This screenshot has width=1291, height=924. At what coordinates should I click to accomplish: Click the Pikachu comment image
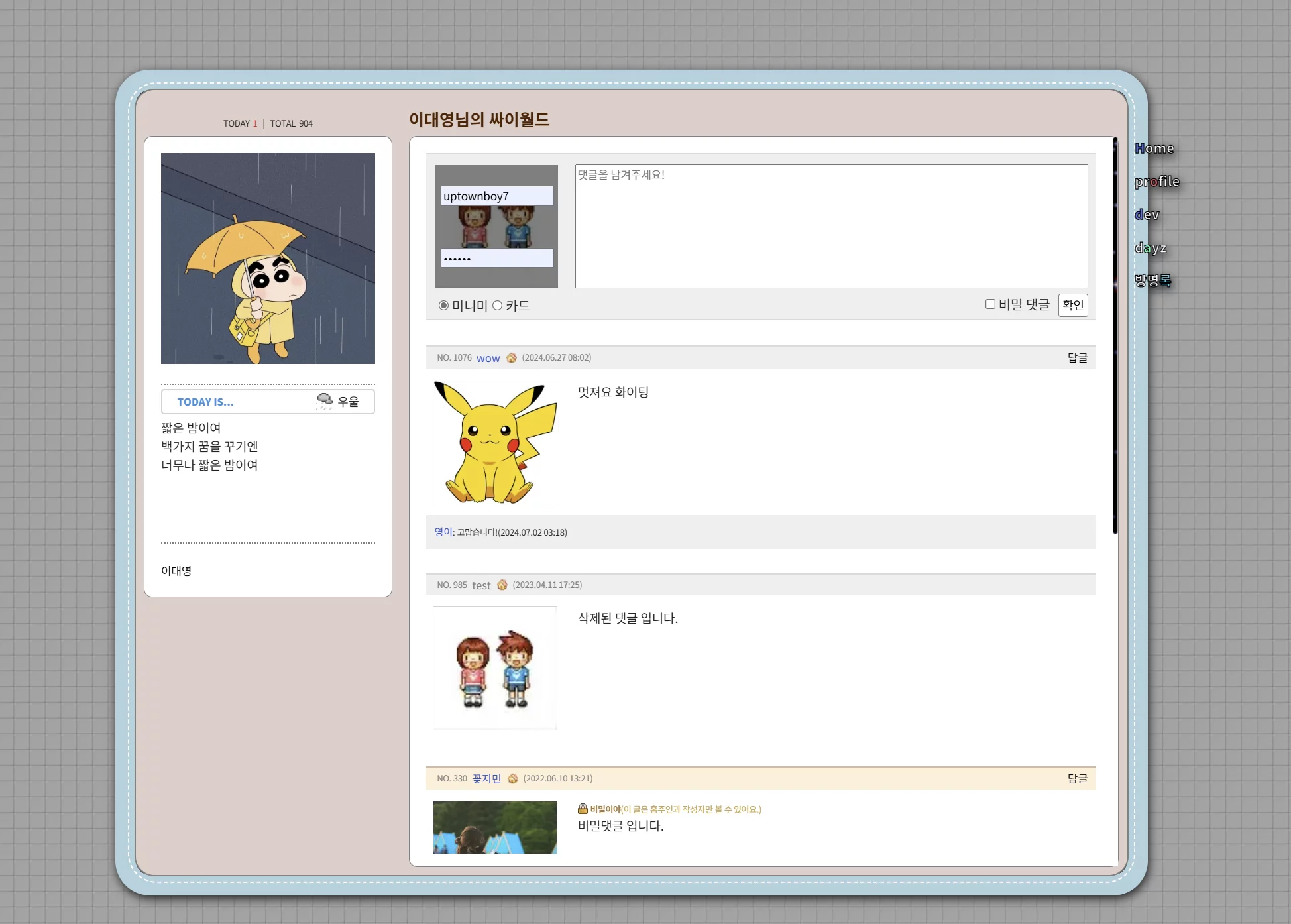[495, 442]
